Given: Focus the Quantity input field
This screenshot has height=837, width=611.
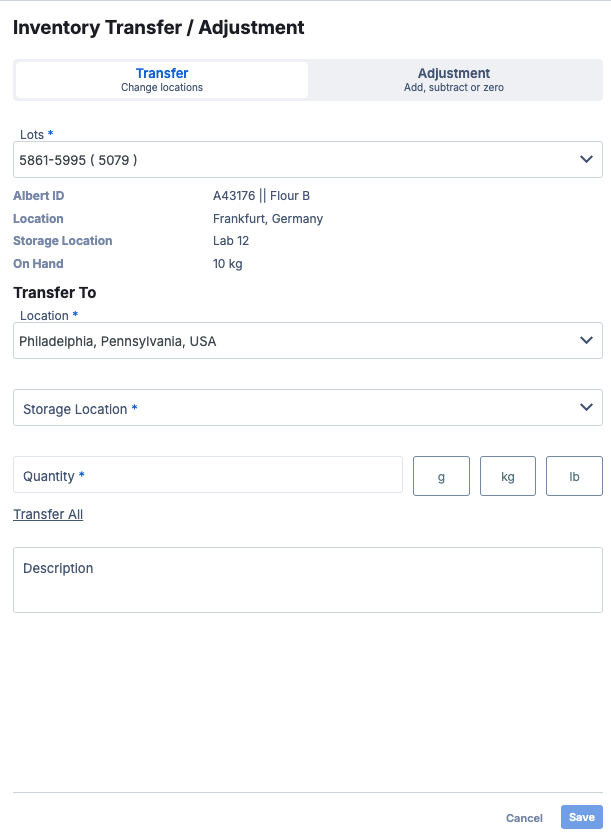Looking at the screenshot, I should click(x=208, y=475).
